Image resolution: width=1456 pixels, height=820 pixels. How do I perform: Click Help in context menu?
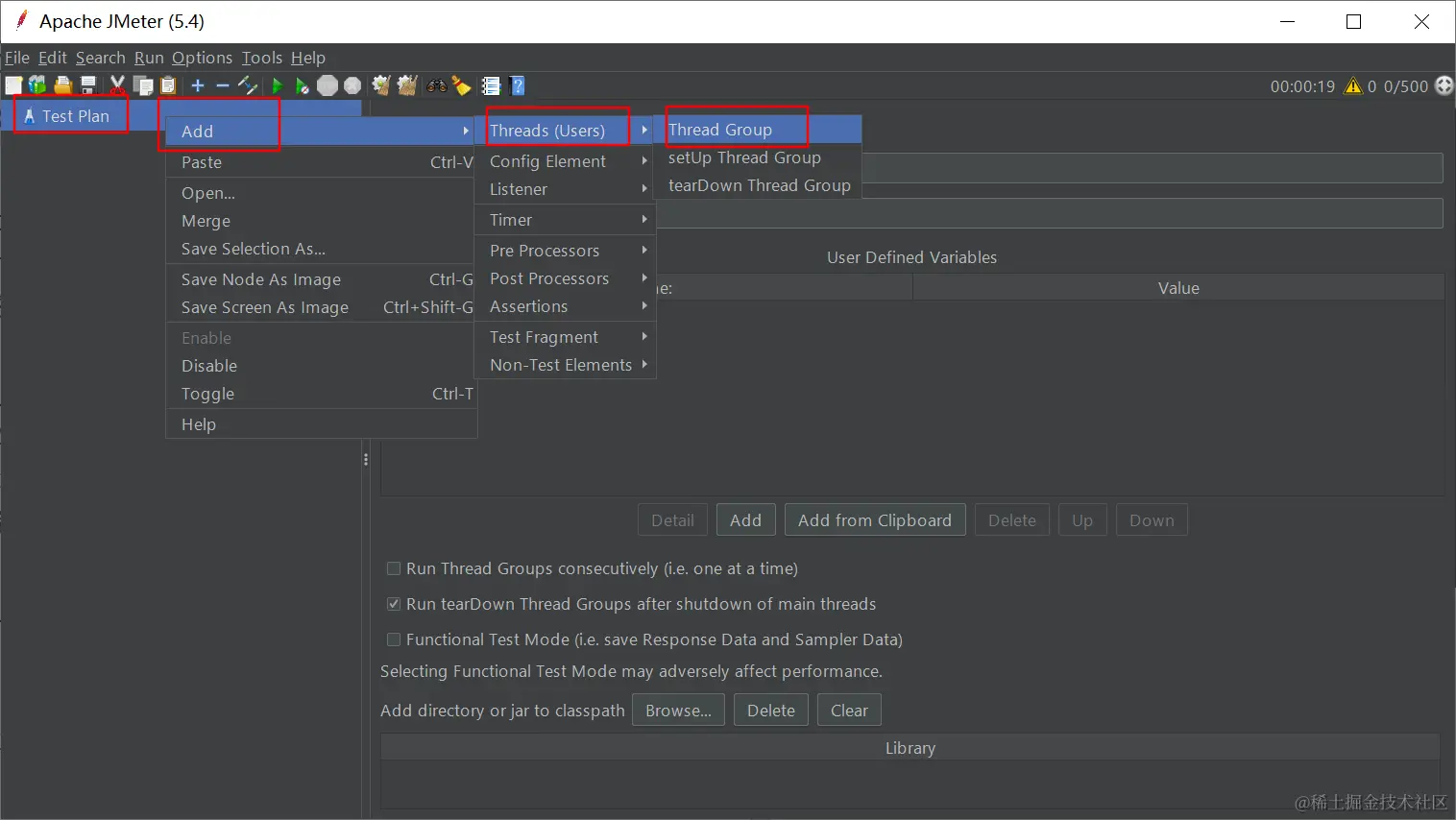point(321,424)
